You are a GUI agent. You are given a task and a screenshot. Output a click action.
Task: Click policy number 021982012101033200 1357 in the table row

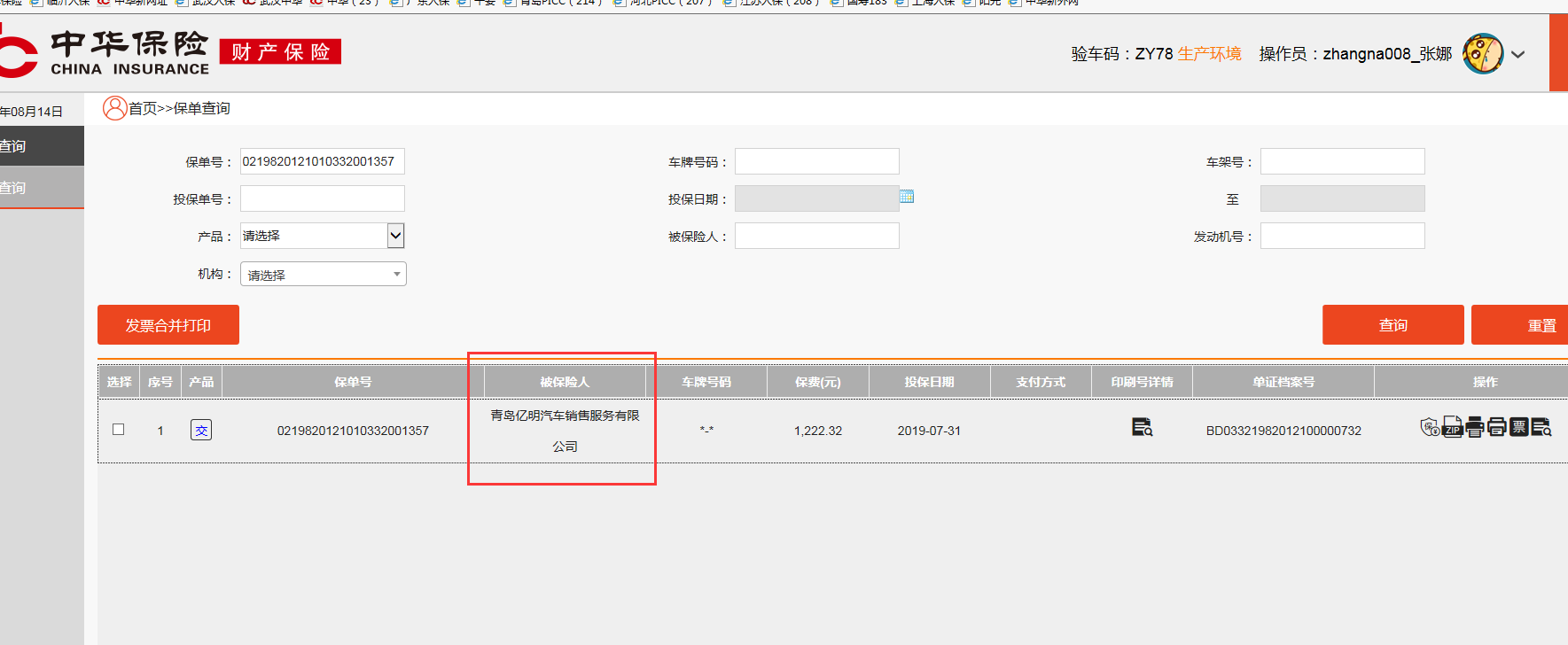[353, 431]
